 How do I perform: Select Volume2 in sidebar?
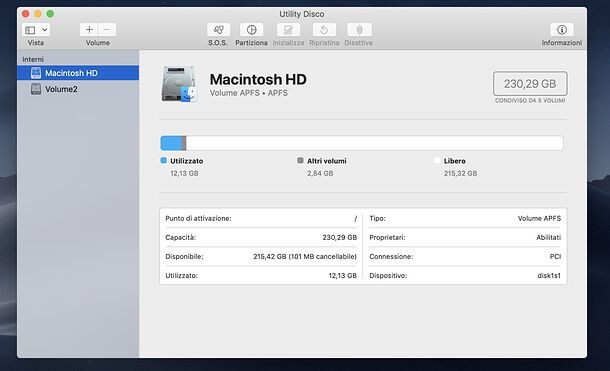[78, 89]
